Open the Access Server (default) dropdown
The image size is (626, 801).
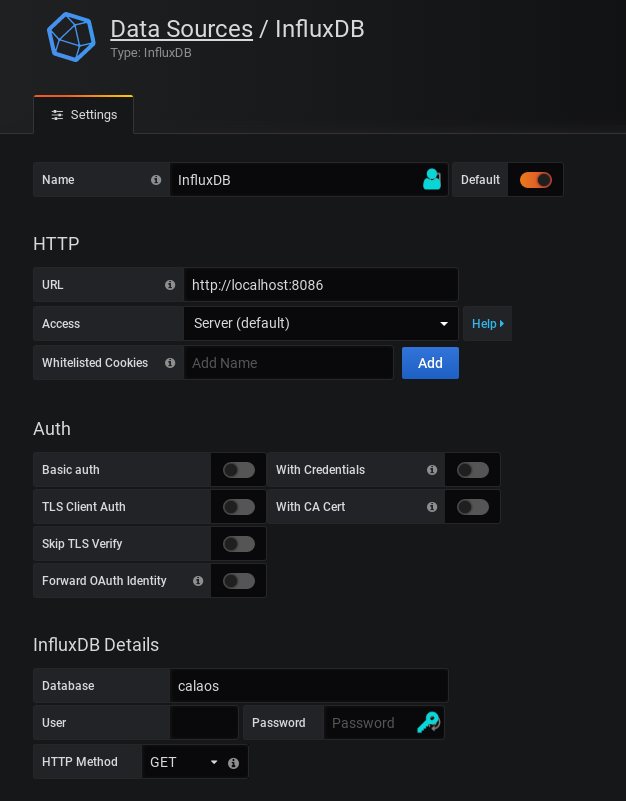(321, 323)
